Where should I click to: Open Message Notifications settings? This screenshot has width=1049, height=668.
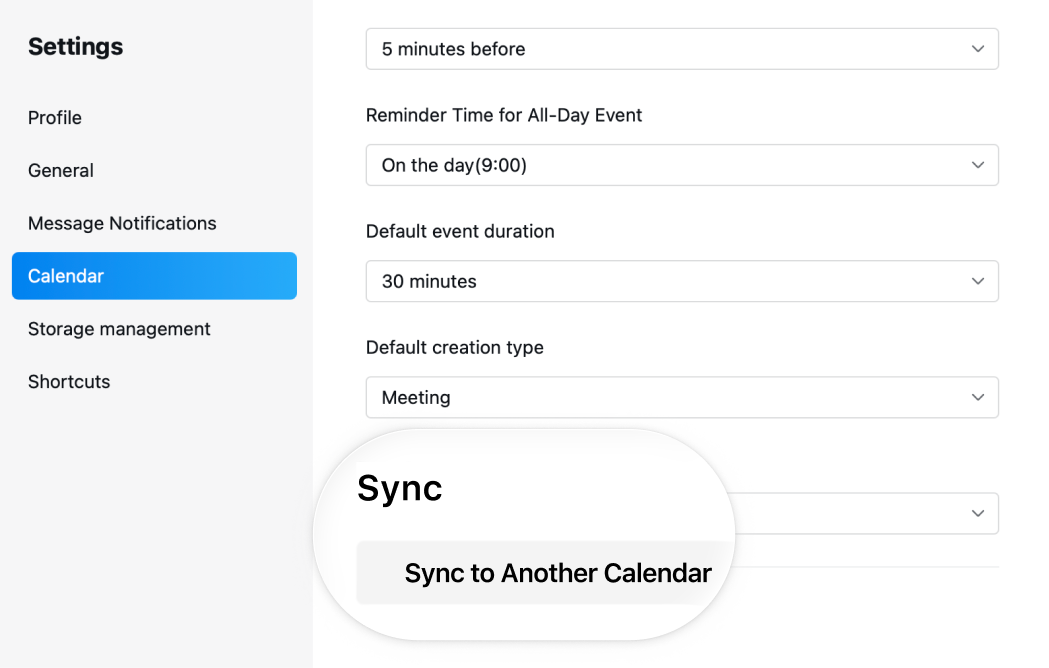[122, 223]
